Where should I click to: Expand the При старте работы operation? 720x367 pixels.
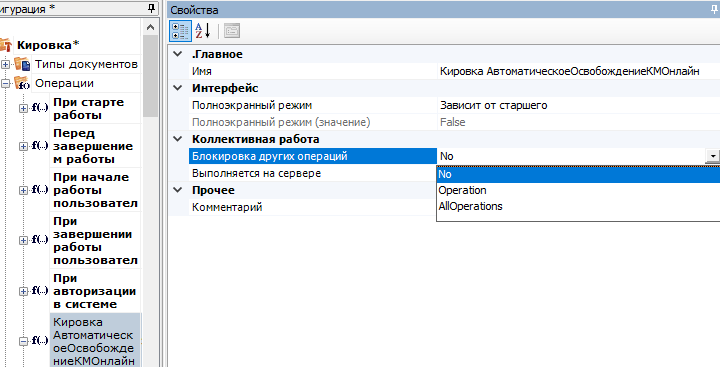(x=23, y=109)
